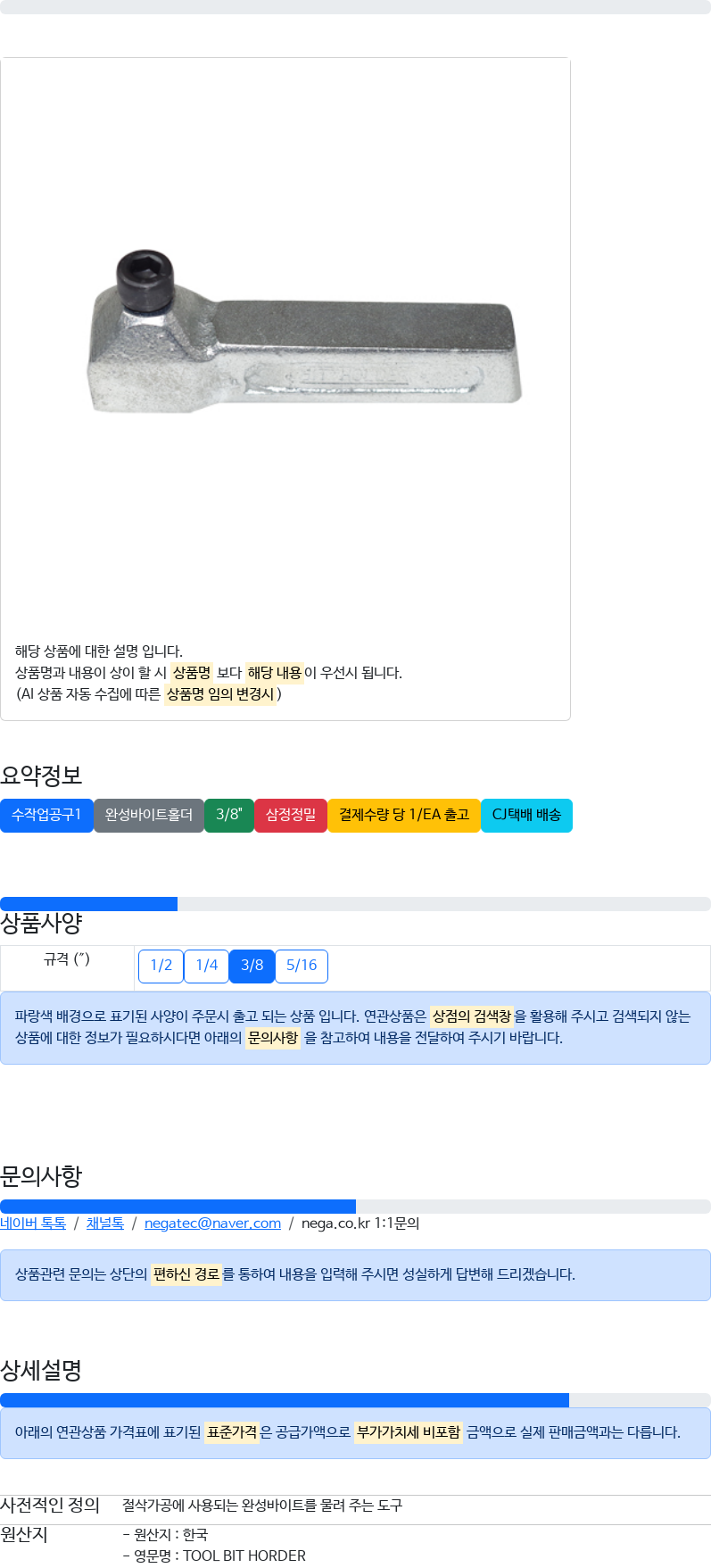Click the red 삼정정밀 brand badge
711x1568 pixels.
coord(291,815)
